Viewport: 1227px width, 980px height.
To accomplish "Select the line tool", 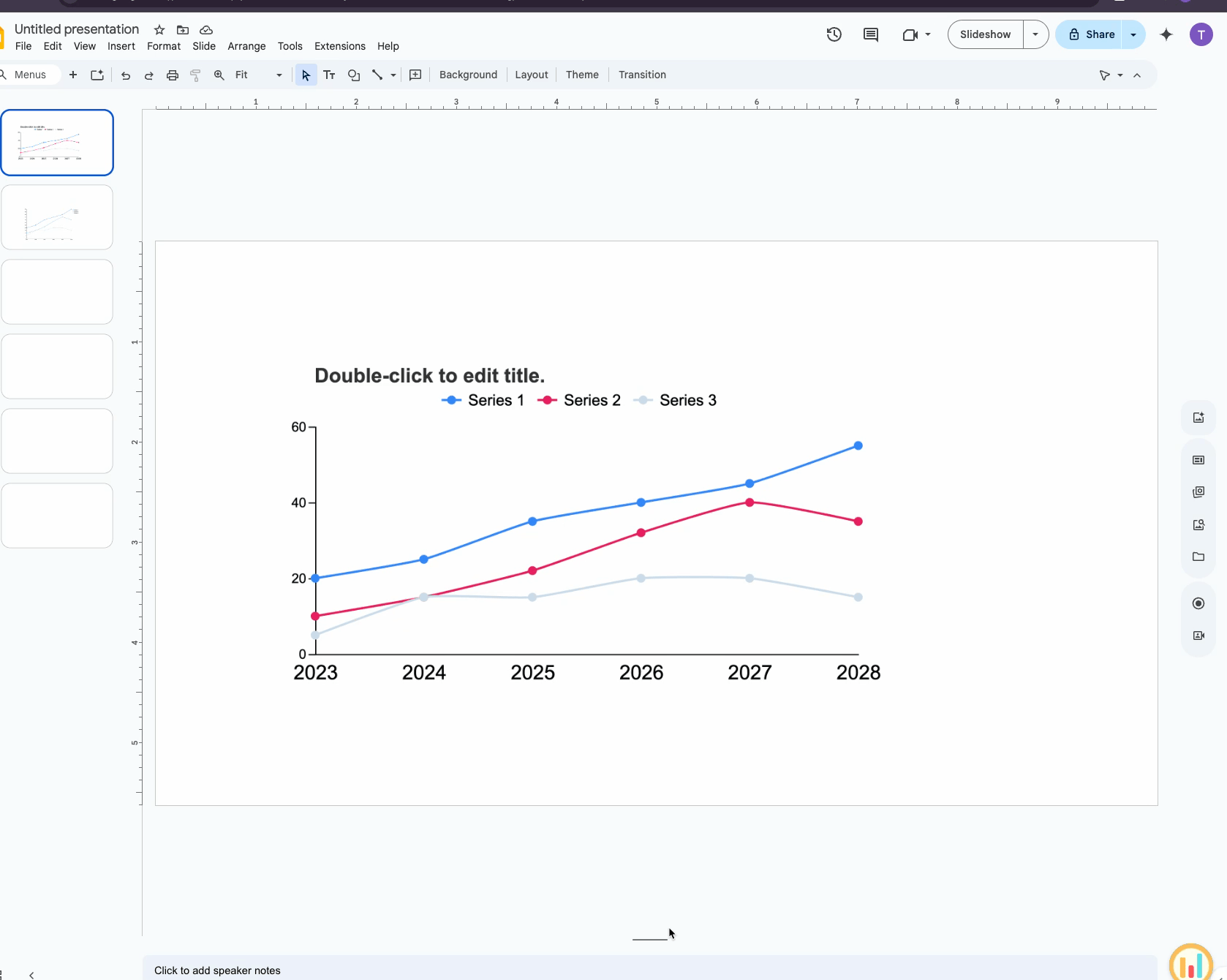I will point(377,75).
